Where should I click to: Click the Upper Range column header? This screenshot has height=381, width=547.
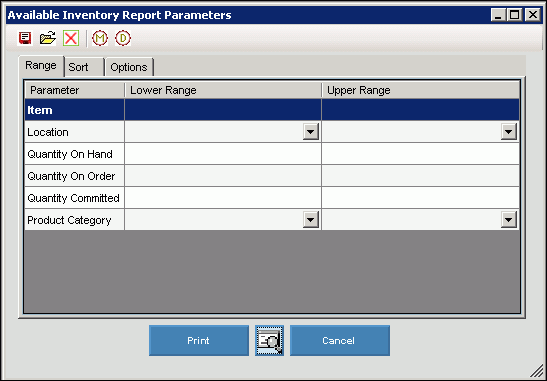pos(420,90)
